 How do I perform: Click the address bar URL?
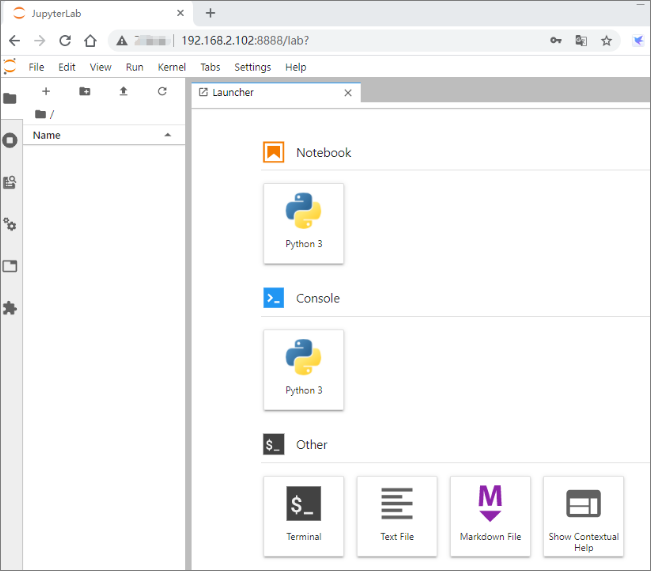(245, 40)
